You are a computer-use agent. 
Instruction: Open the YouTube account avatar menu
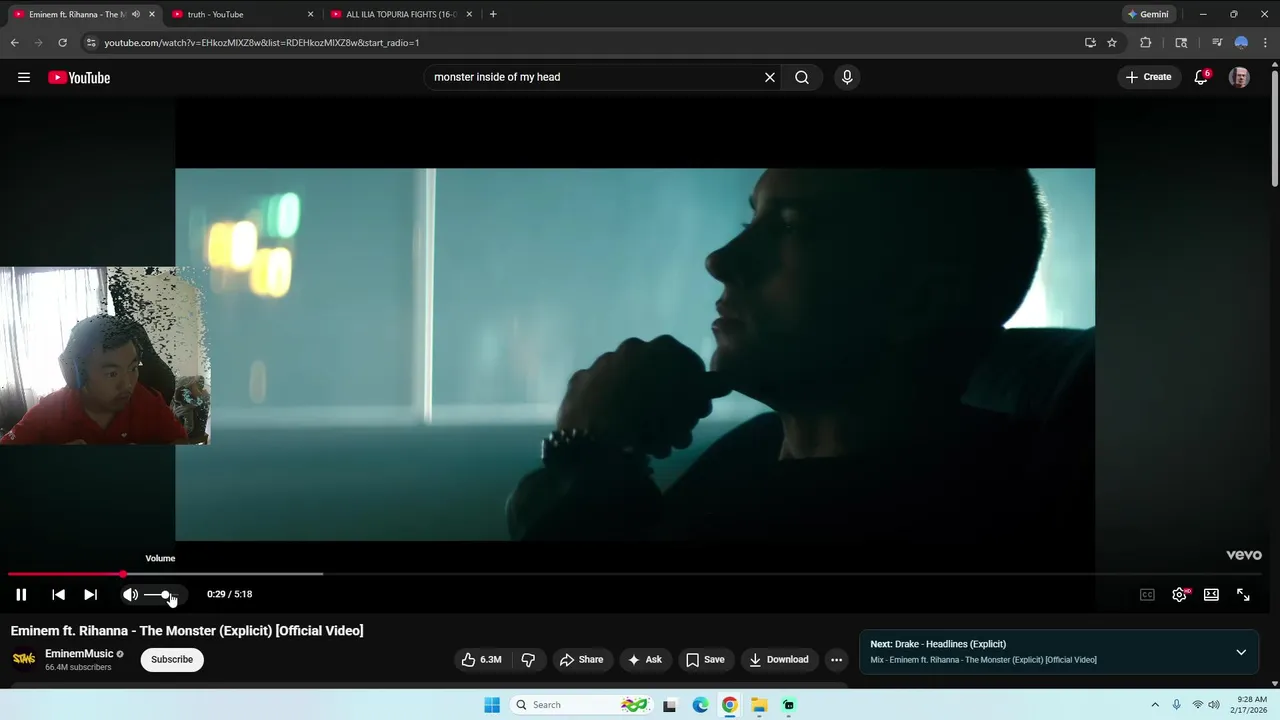(x=1239, y=77)
